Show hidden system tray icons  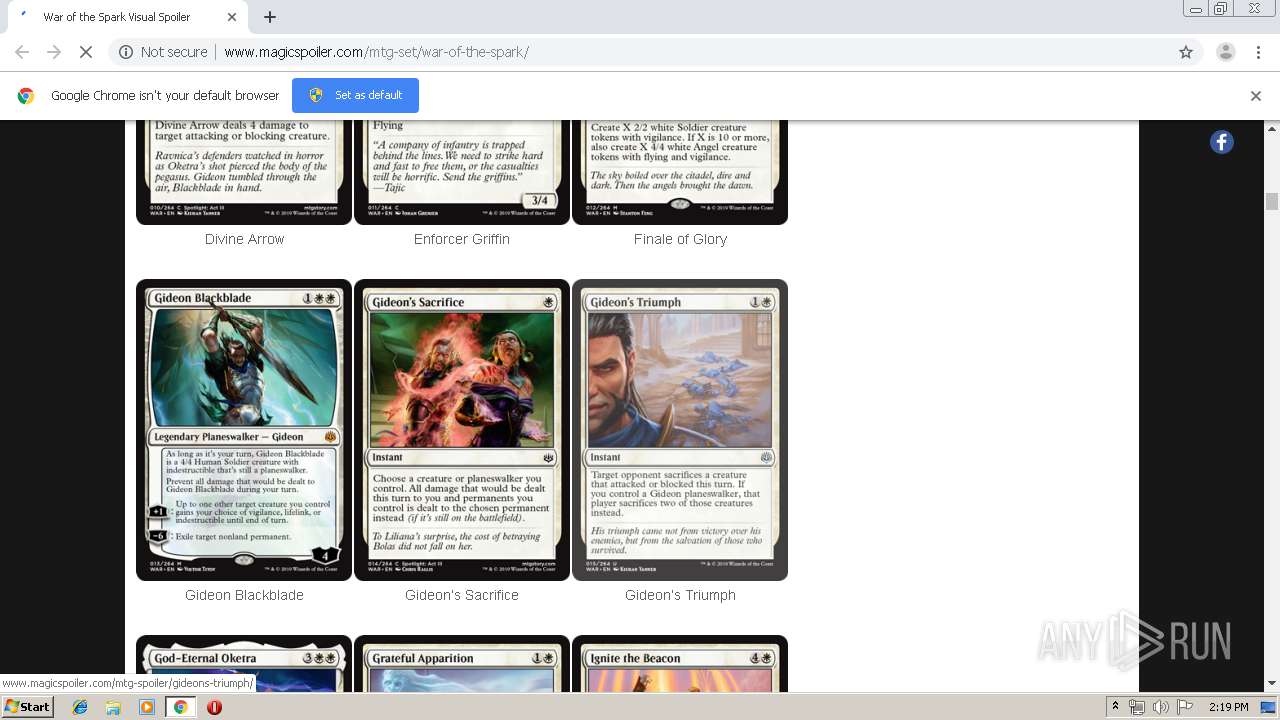tap(1115, 707)
